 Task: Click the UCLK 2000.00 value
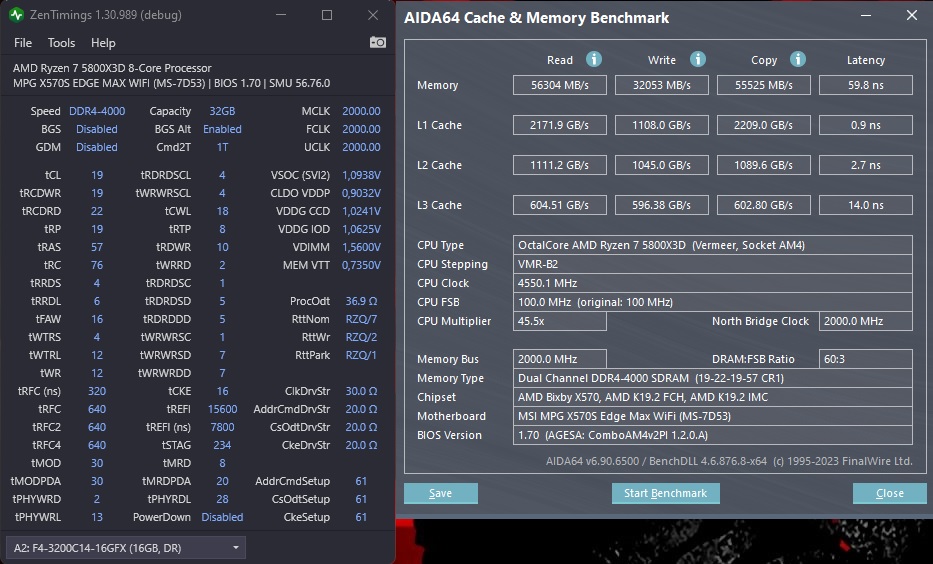(361, 147)
